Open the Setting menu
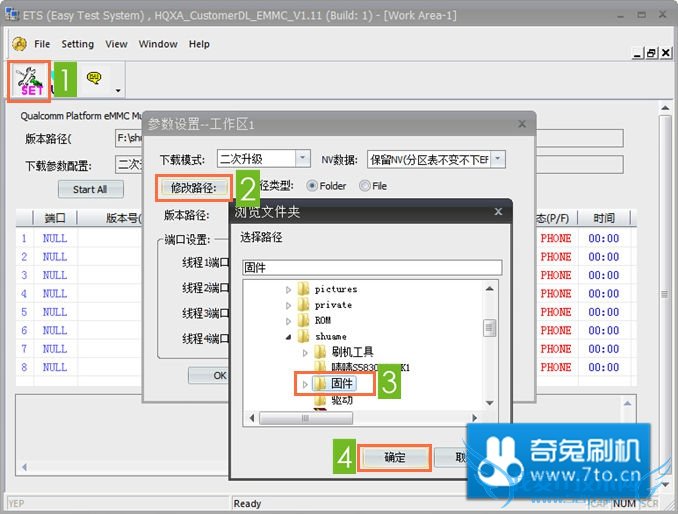 point(77,44)
